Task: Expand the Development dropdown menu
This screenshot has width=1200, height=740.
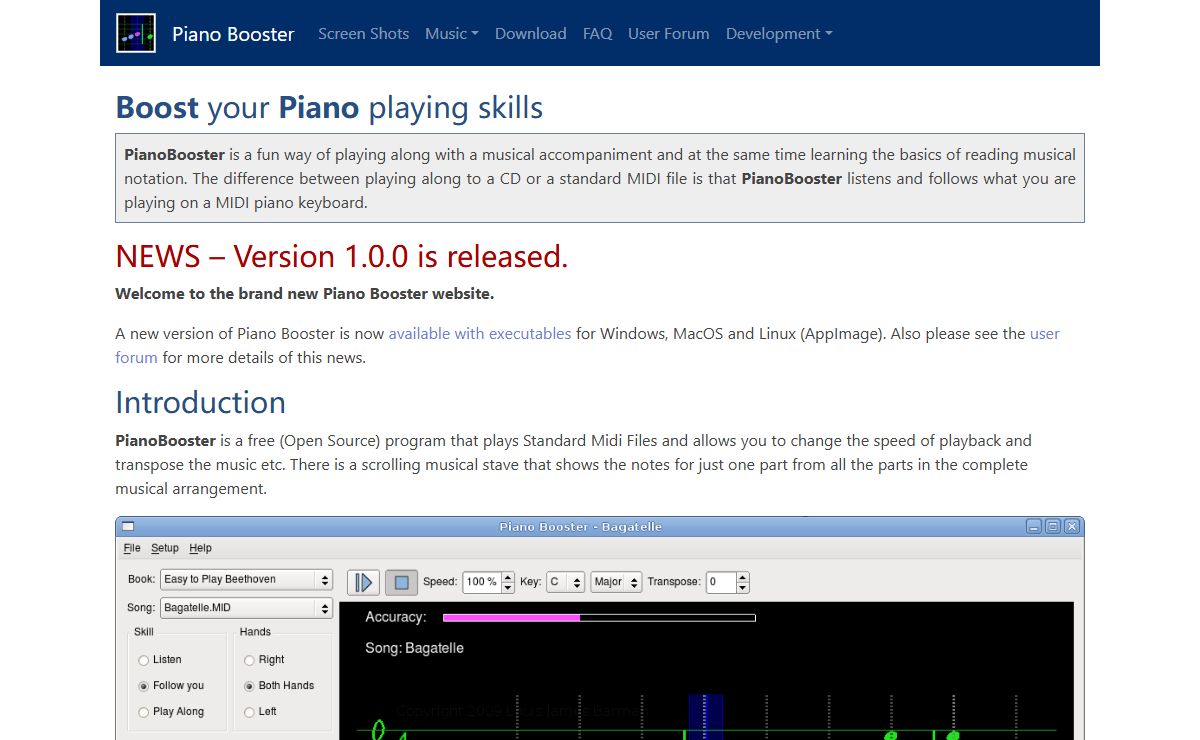Action: click(x=779, y=33)
